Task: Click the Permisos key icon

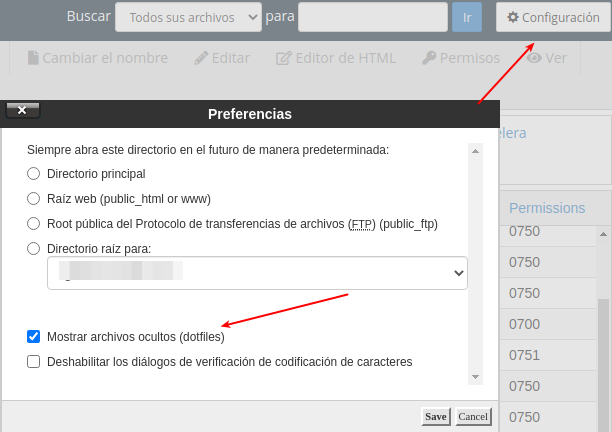Action: click(430, 58)
